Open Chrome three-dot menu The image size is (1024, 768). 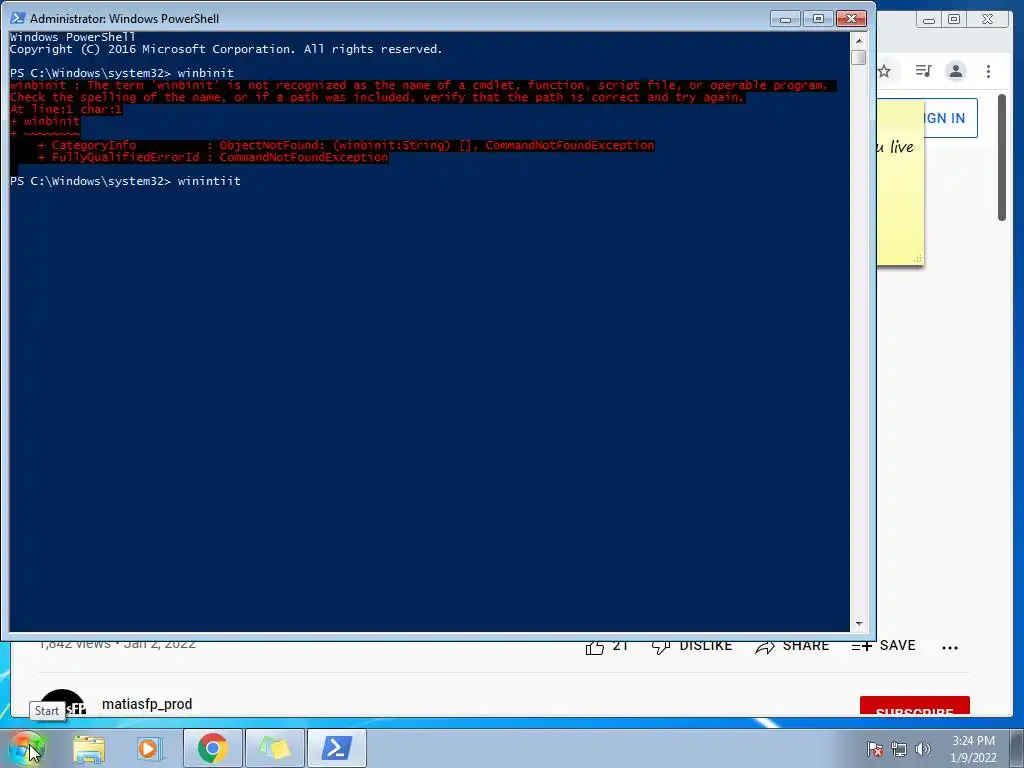pyautogui.click(x=989, y=71)
